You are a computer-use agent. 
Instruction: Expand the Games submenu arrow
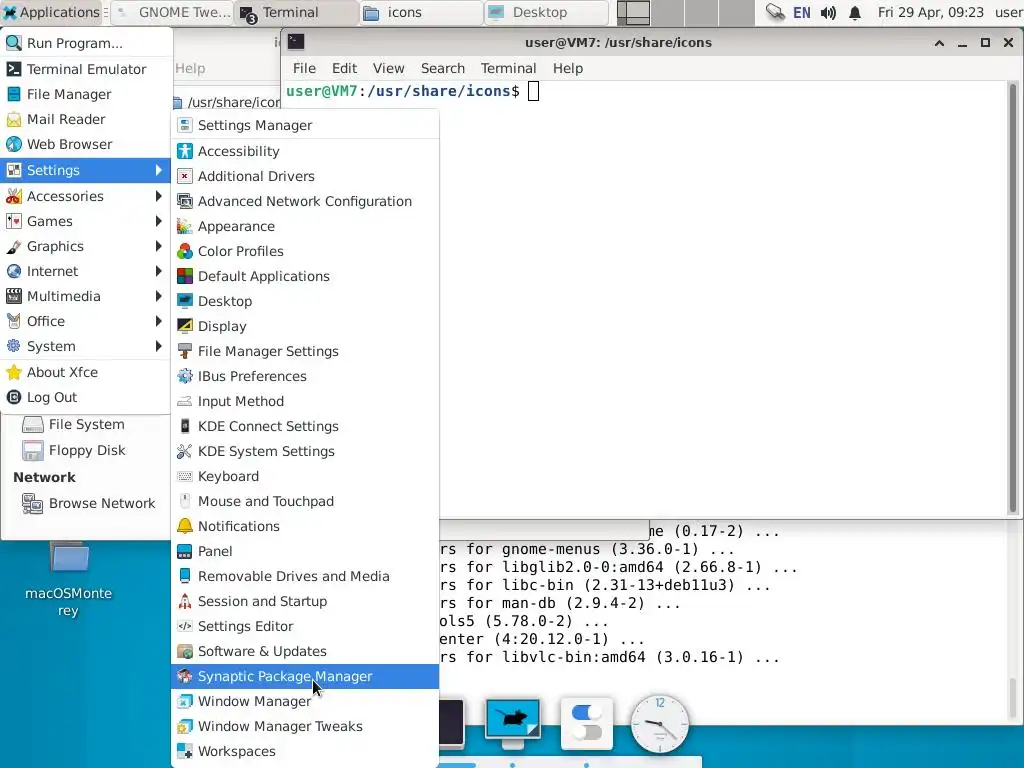(158, 221)
